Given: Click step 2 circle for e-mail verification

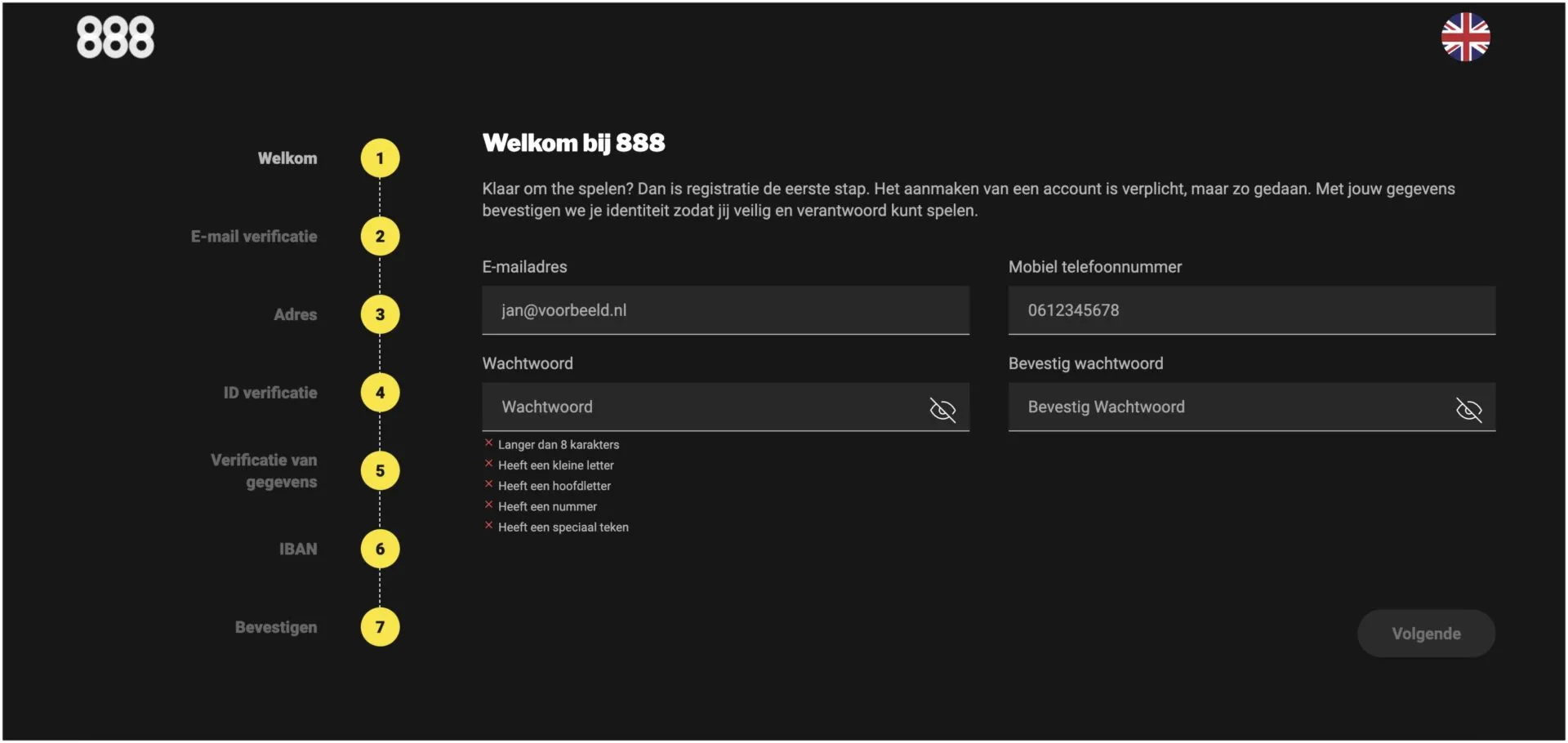Looking at the screenshot, I should click(x=380, y=237).
